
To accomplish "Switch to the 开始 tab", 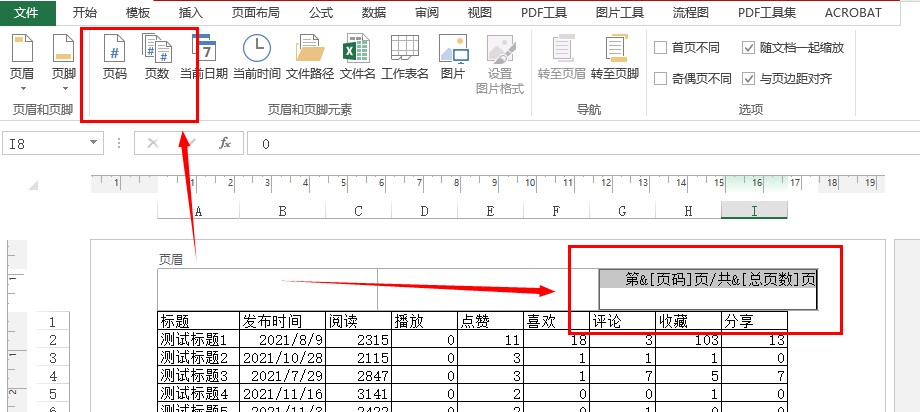I will pyautogui.click(x=84, y=13).
